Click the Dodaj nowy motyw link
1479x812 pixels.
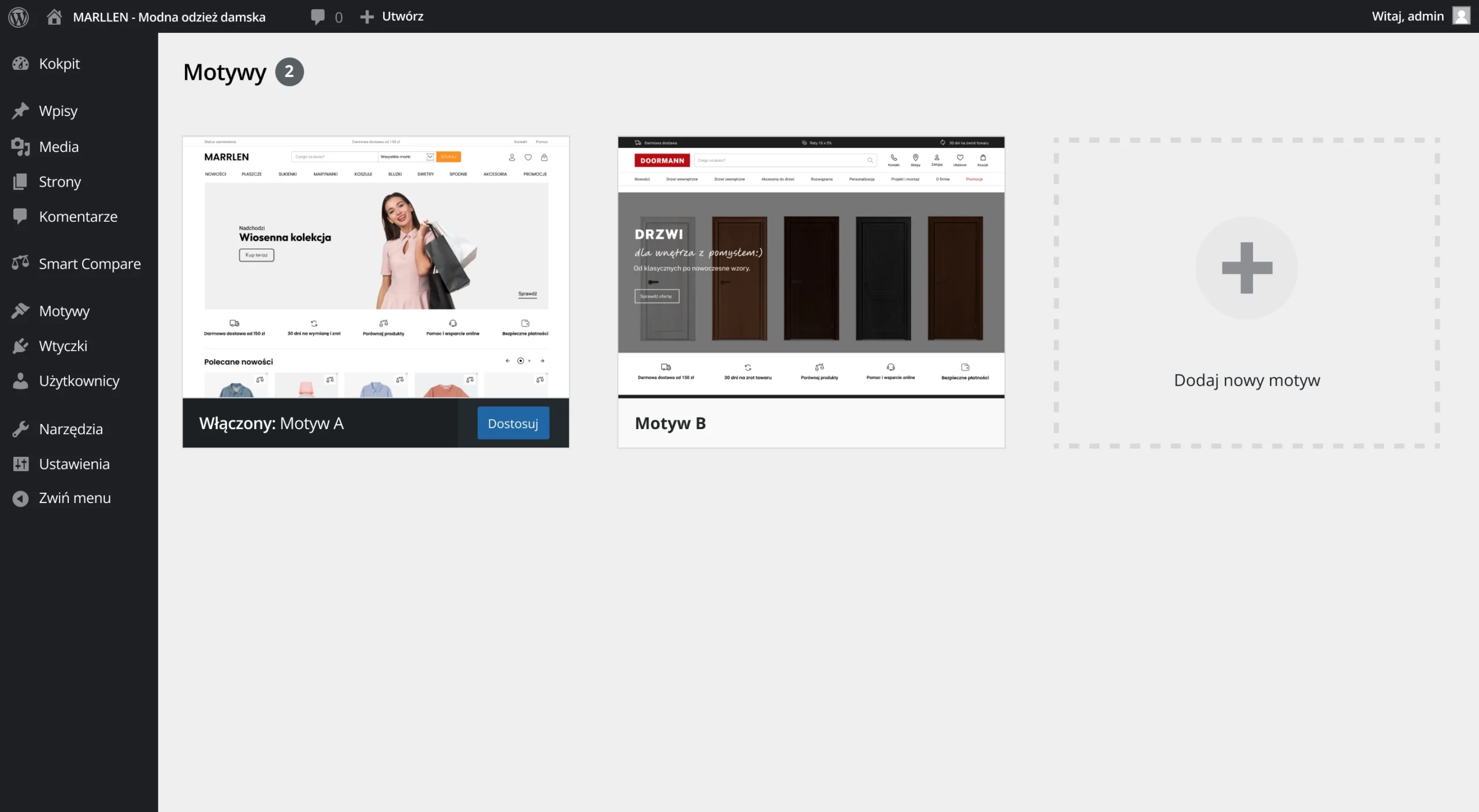click(x=1247, y=380)
